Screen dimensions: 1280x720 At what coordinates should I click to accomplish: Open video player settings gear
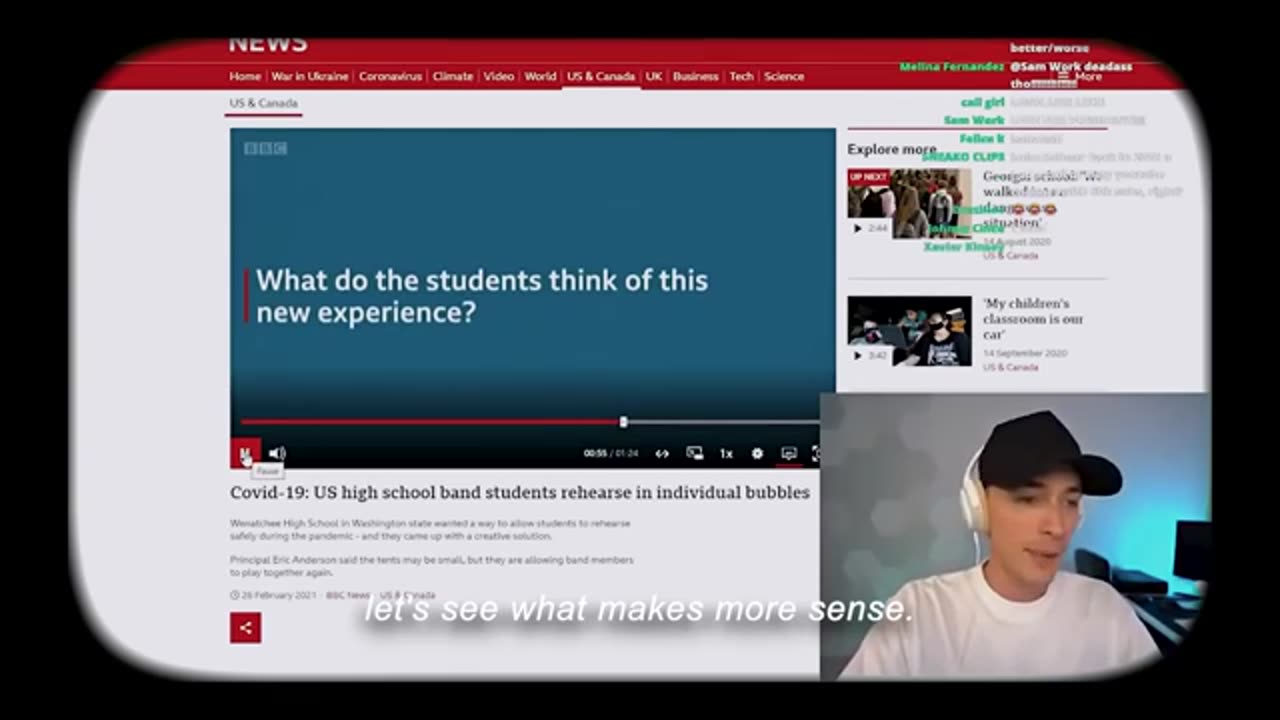pos(757,454)
